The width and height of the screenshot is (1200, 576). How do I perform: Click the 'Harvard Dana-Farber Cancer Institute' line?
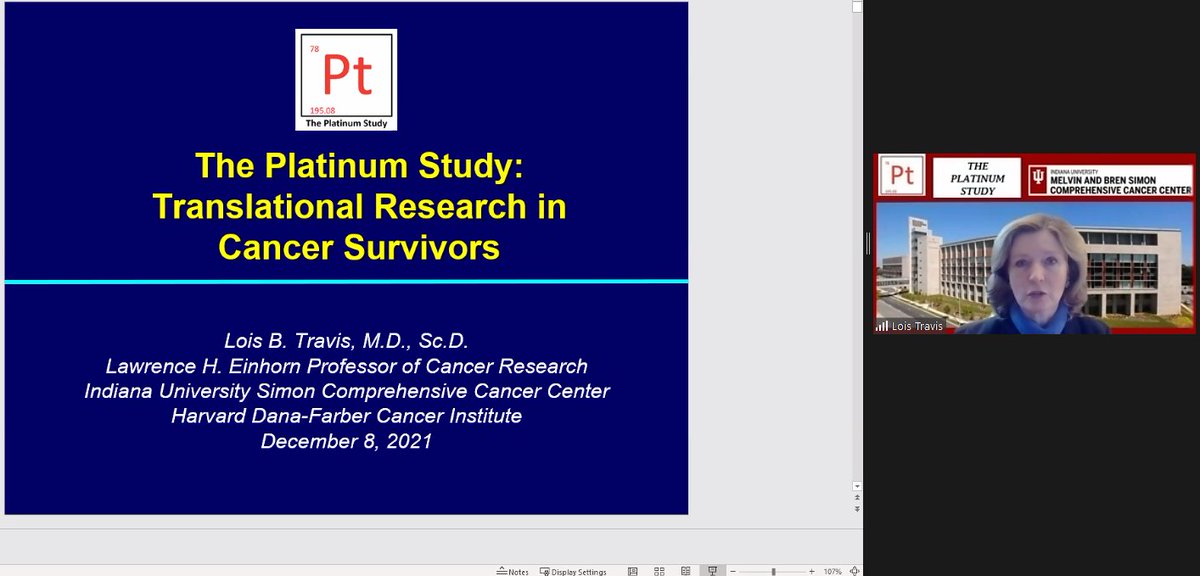tap(346, 415)
